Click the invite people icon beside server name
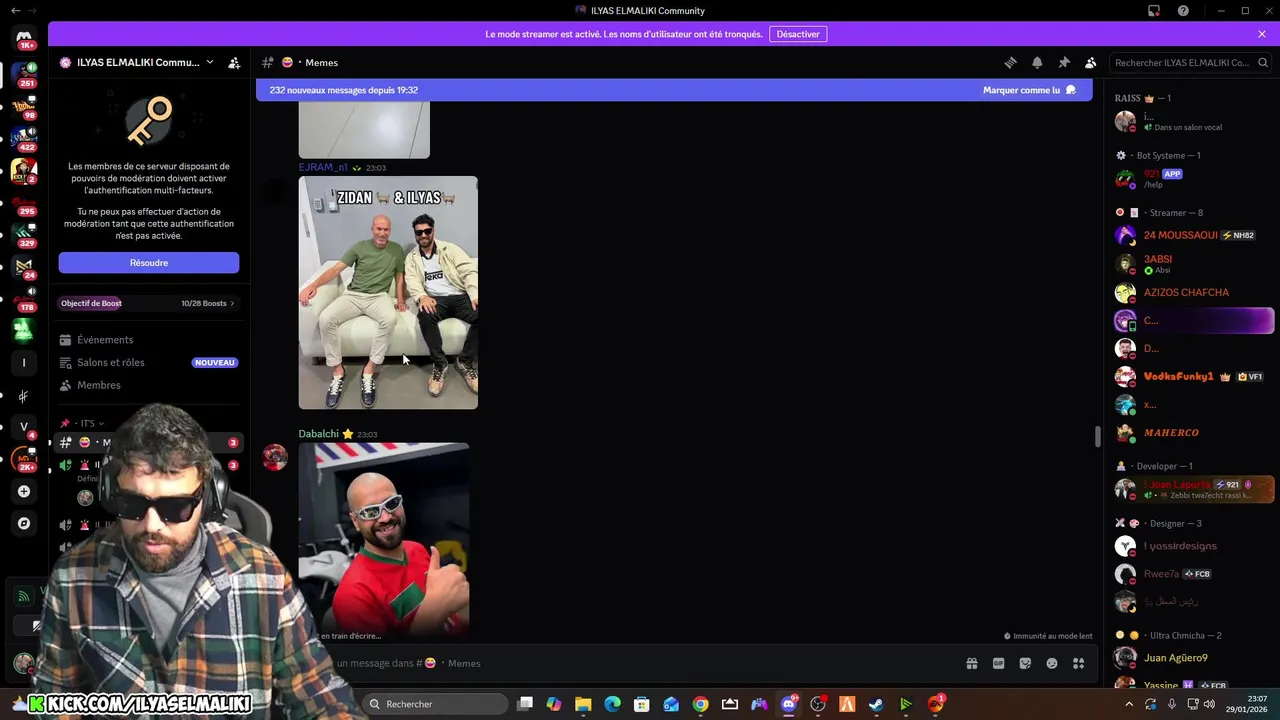1280x720 pixels. point(234,62)
